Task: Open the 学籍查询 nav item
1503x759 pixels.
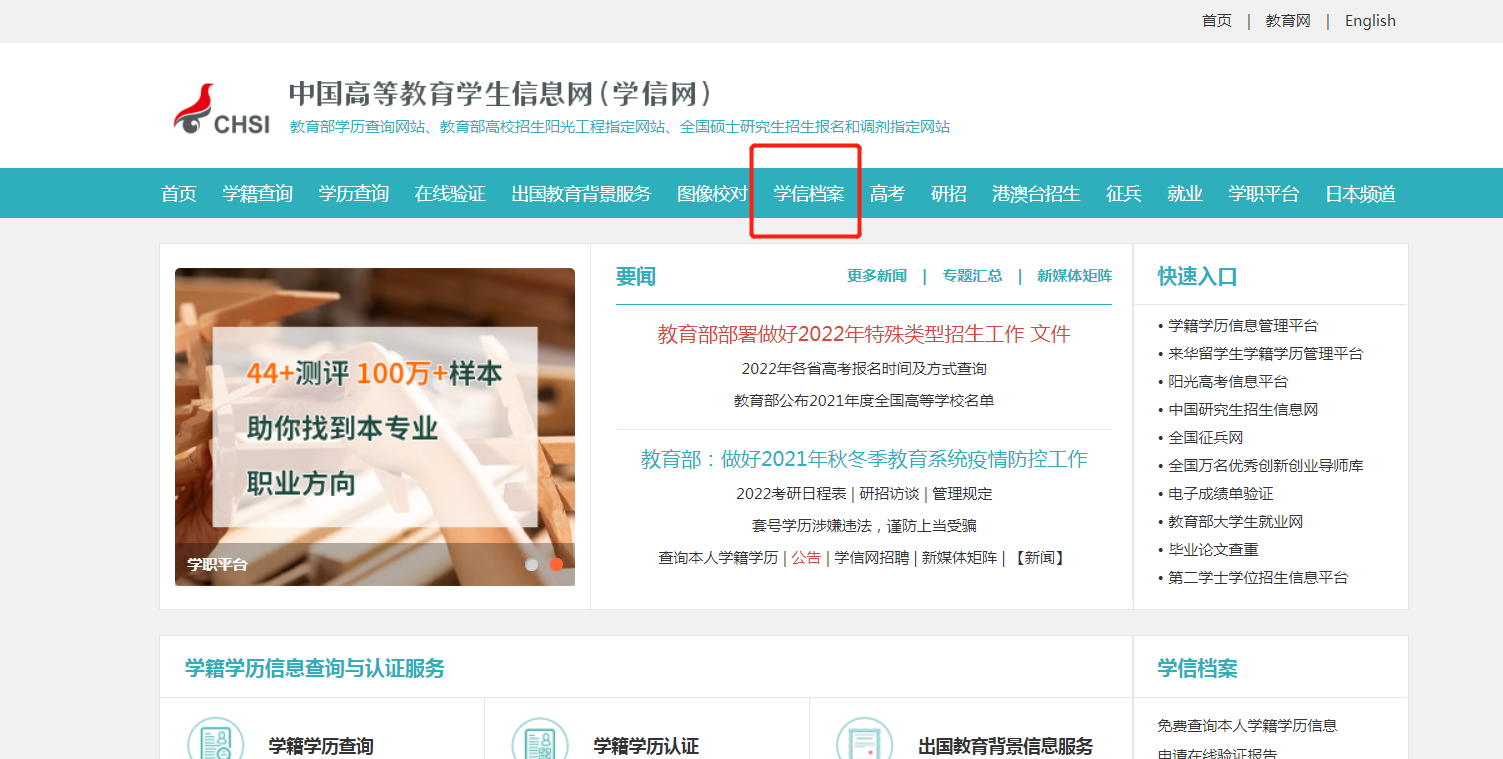Action: click(x=257, y=194)
